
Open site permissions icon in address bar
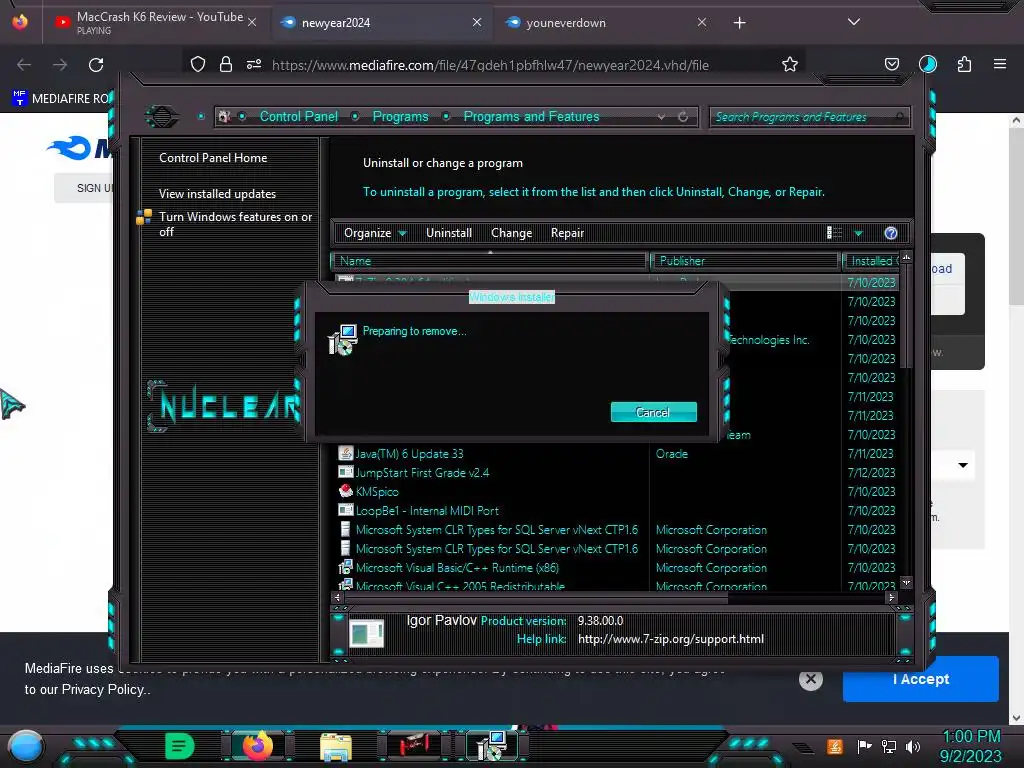click(x=254, y=64)
